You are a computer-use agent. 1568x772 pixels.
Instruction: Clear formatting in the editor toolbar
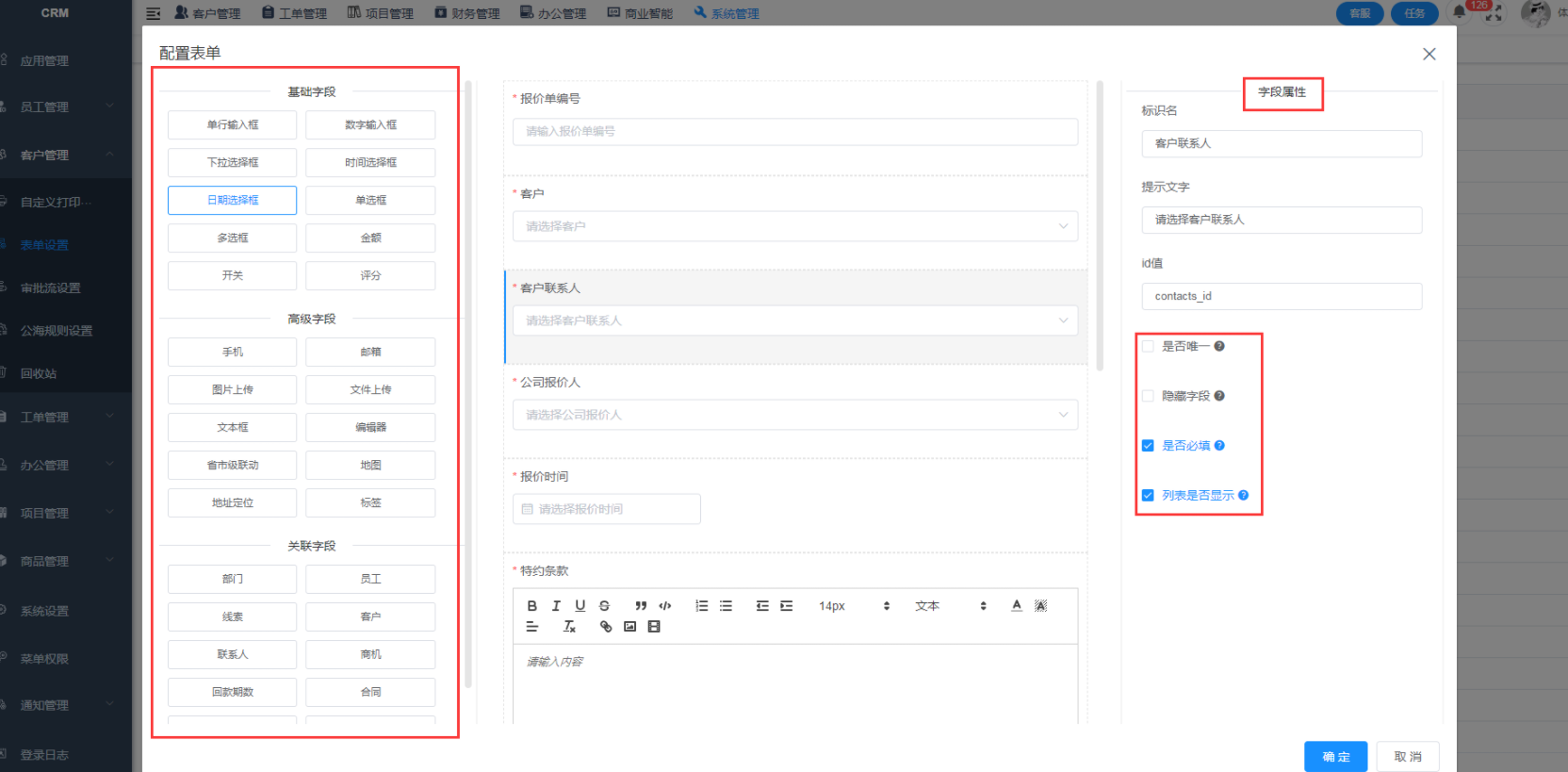click(569, 627)
